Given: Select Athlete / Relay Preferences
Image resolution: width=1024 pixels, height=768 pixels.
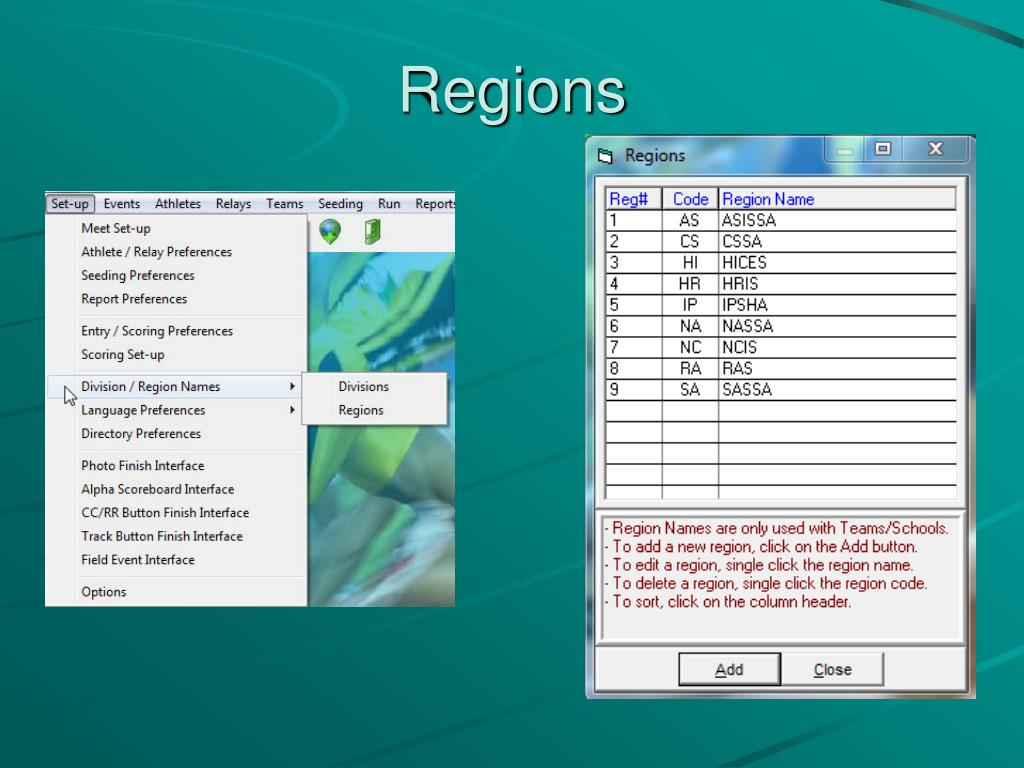Looking at the screenshot, I should (157, 252).
